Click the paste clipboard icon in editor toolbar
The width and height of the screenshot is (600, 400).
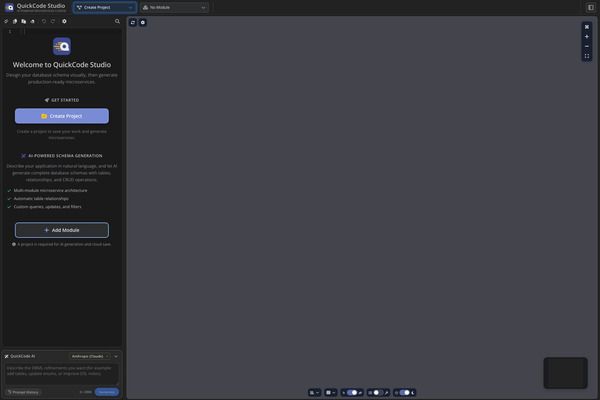point(24,21)
